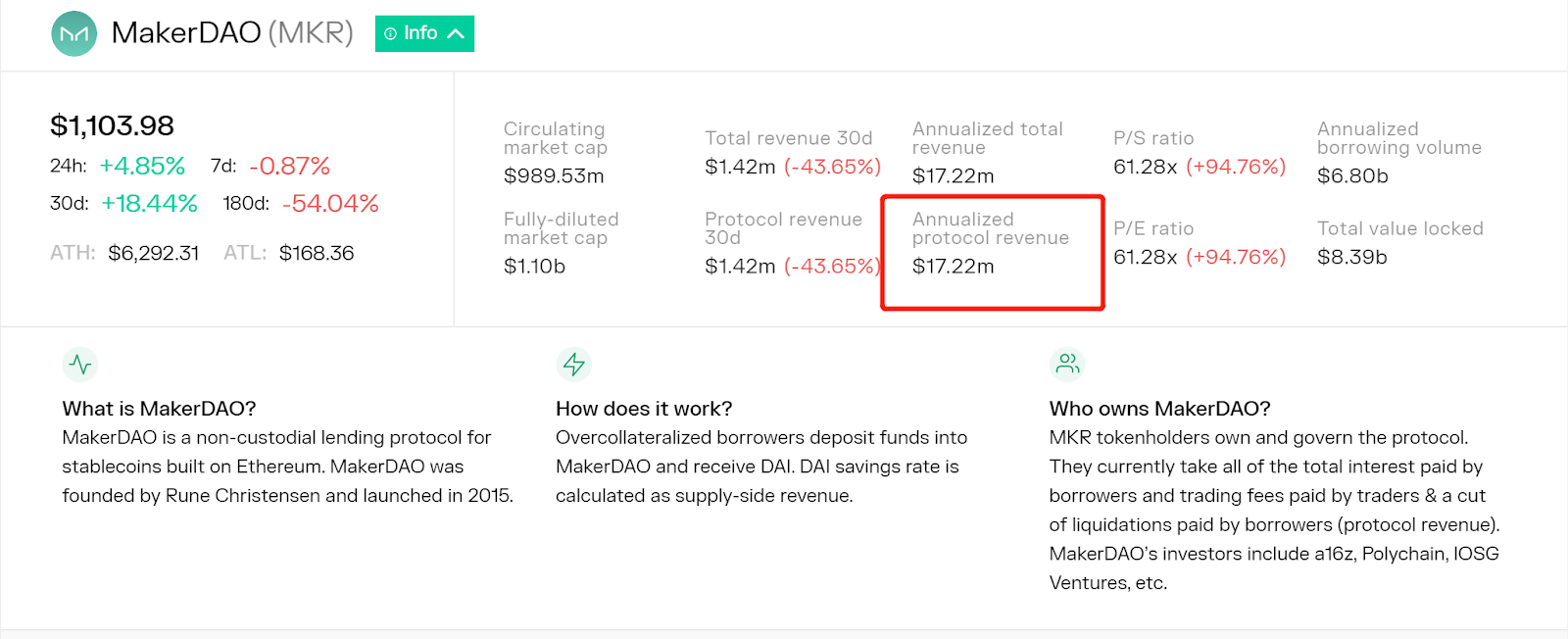The image size is (1568, 639).
Task: Click the 180d change -54.04%
Action: (330, 203)
